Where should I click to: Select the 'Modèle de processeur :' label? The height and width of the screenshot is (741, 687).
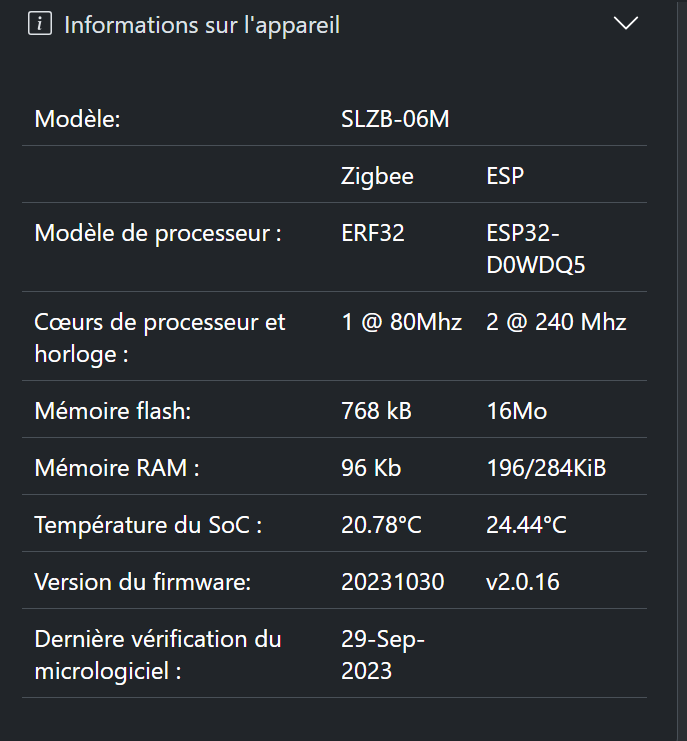[158, 233]
